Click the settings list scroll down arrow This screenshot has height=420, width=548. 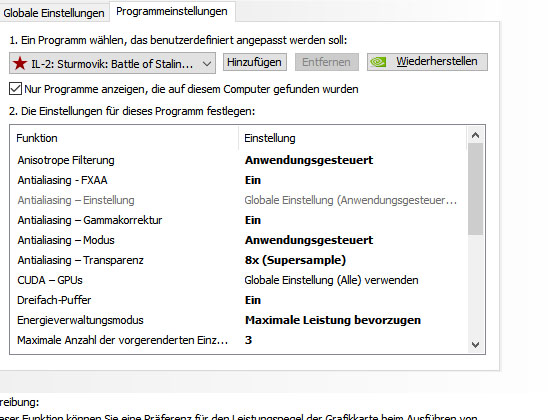(475, 345)
